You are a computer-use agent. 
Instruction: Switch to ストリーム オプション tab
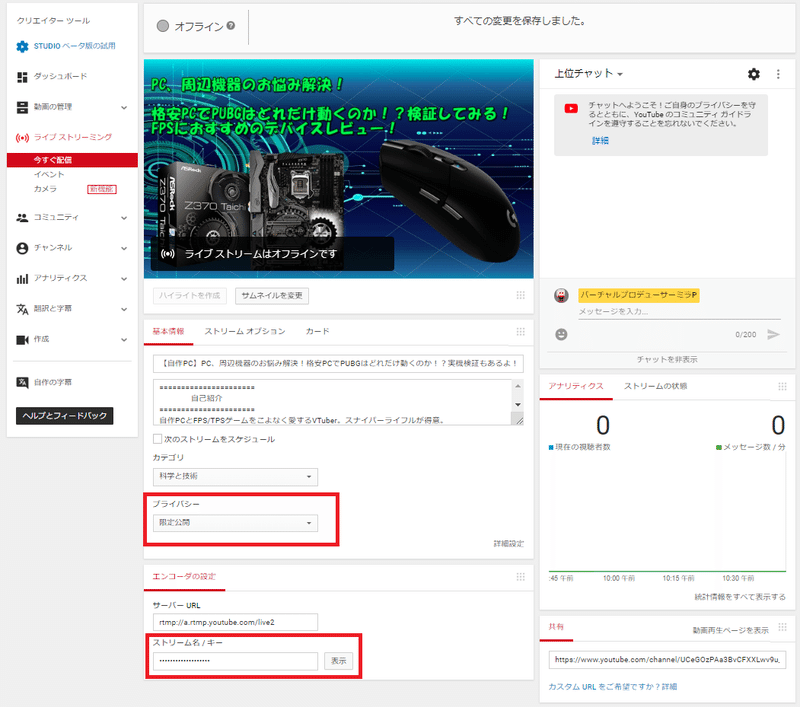245,332
